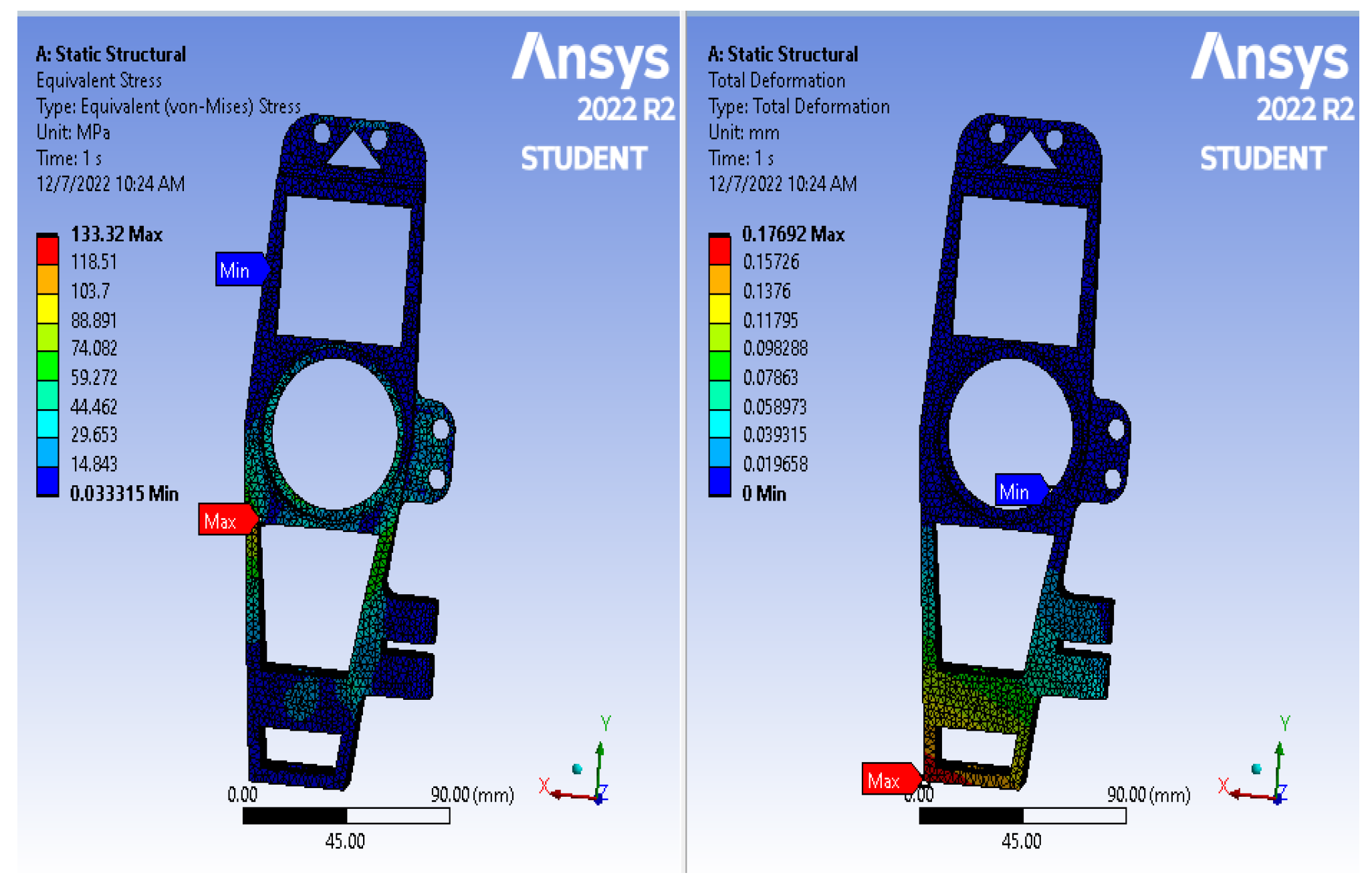
Task: Click the scale ruler bar in deformation view
Action: [x=1022, y=815]
